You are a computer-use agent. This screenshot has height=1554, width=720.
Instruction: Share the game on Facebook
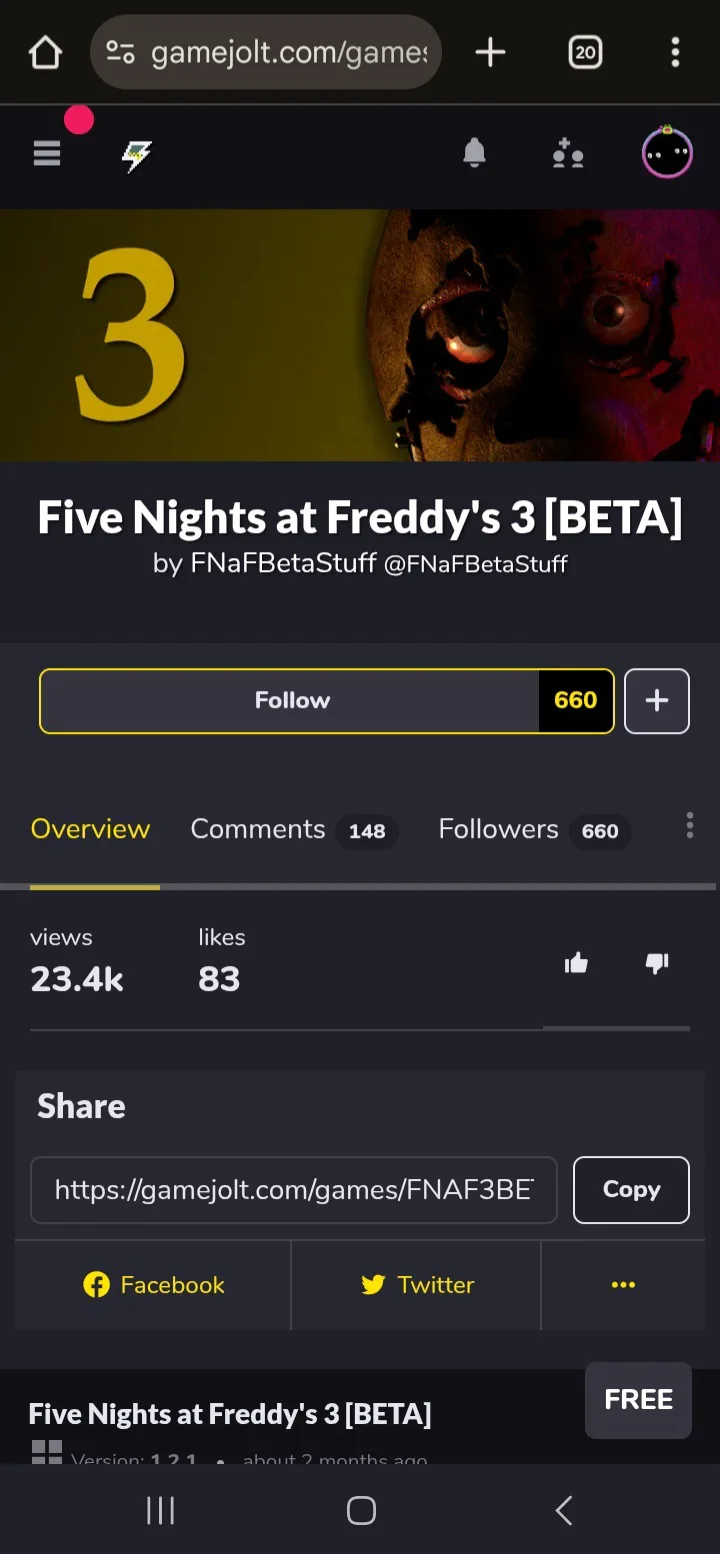tap(153, 1285)
